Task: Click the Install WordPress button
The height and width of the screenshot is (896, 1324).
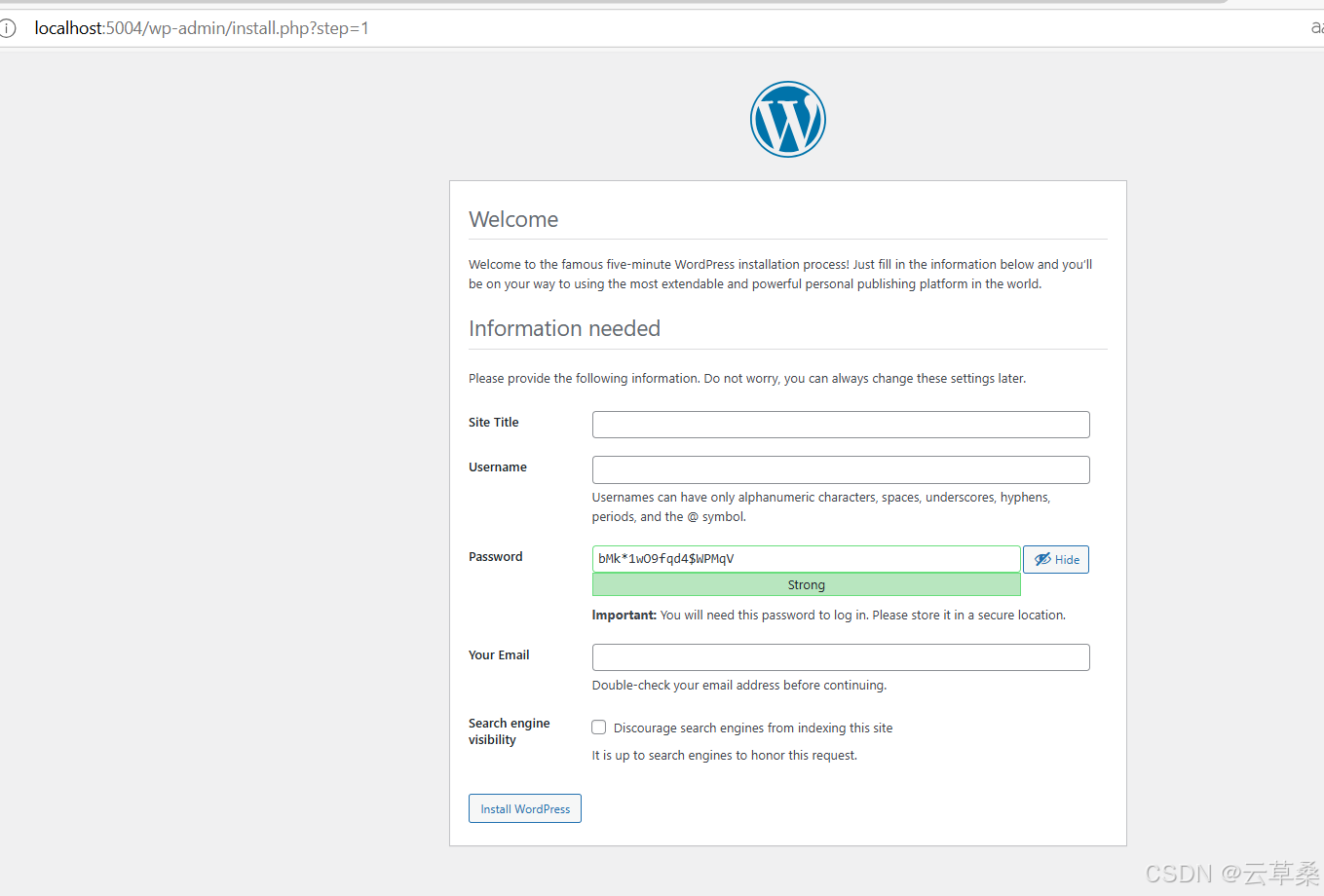Action: click(x=525, y=808)
